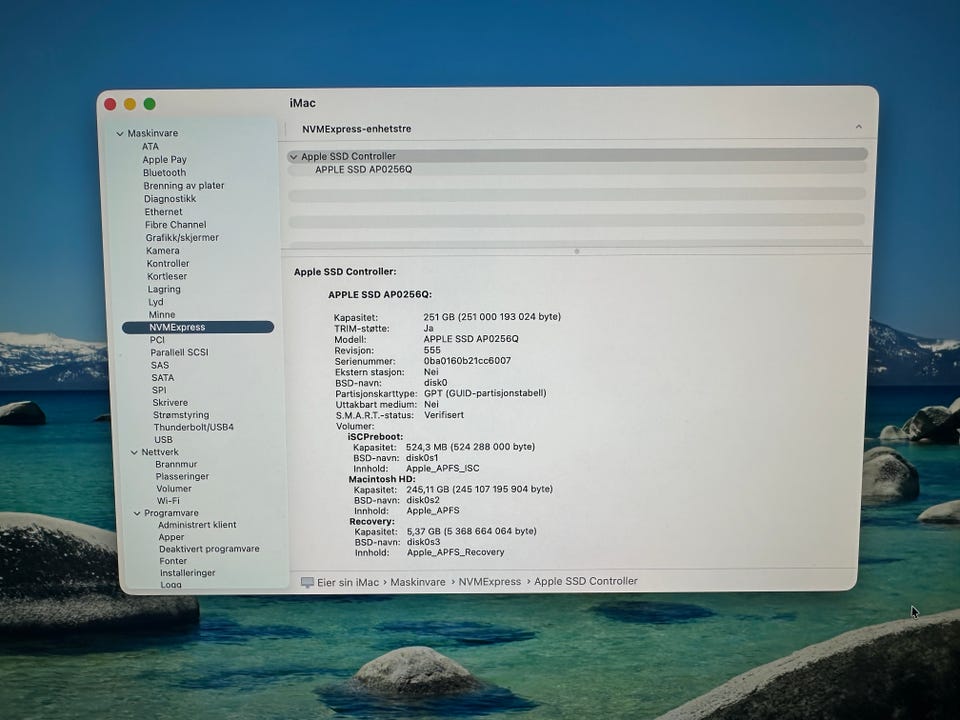The width and height of the screenshot is (960, 720).
Task: Open the Bluetooth hardware section
Action: (x=164, y=173)
